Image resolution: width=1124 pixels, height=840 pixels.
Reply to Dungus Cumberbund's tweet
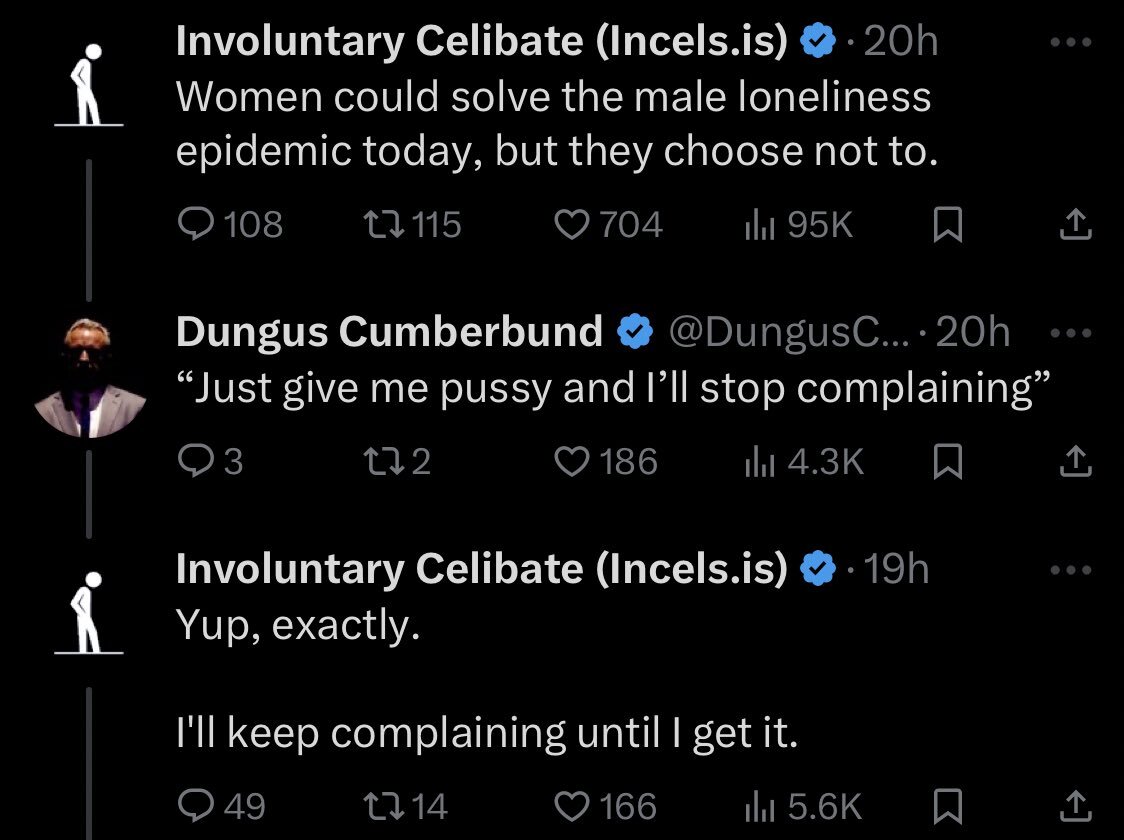192,461
